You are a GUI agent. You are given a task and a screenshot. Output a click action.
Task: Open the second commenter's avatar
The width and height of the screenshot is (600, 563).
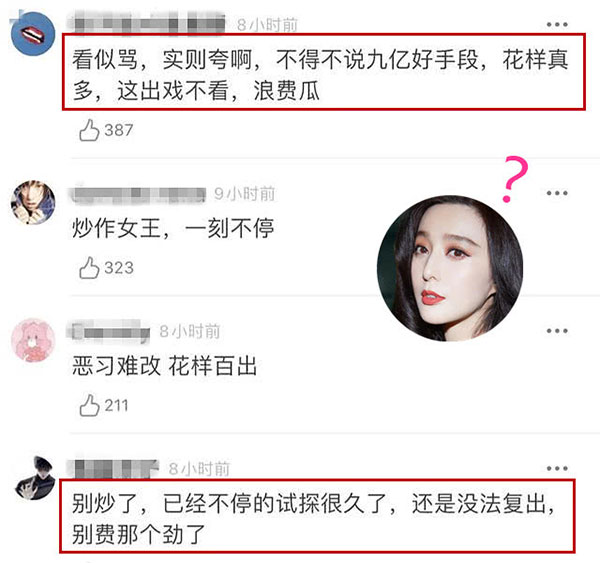pyautogui.click(x=33, y=202)
